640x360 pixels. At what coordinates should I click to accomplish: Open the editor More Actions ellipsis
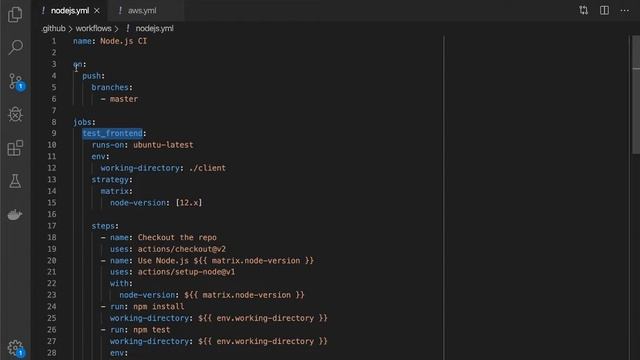625,11
